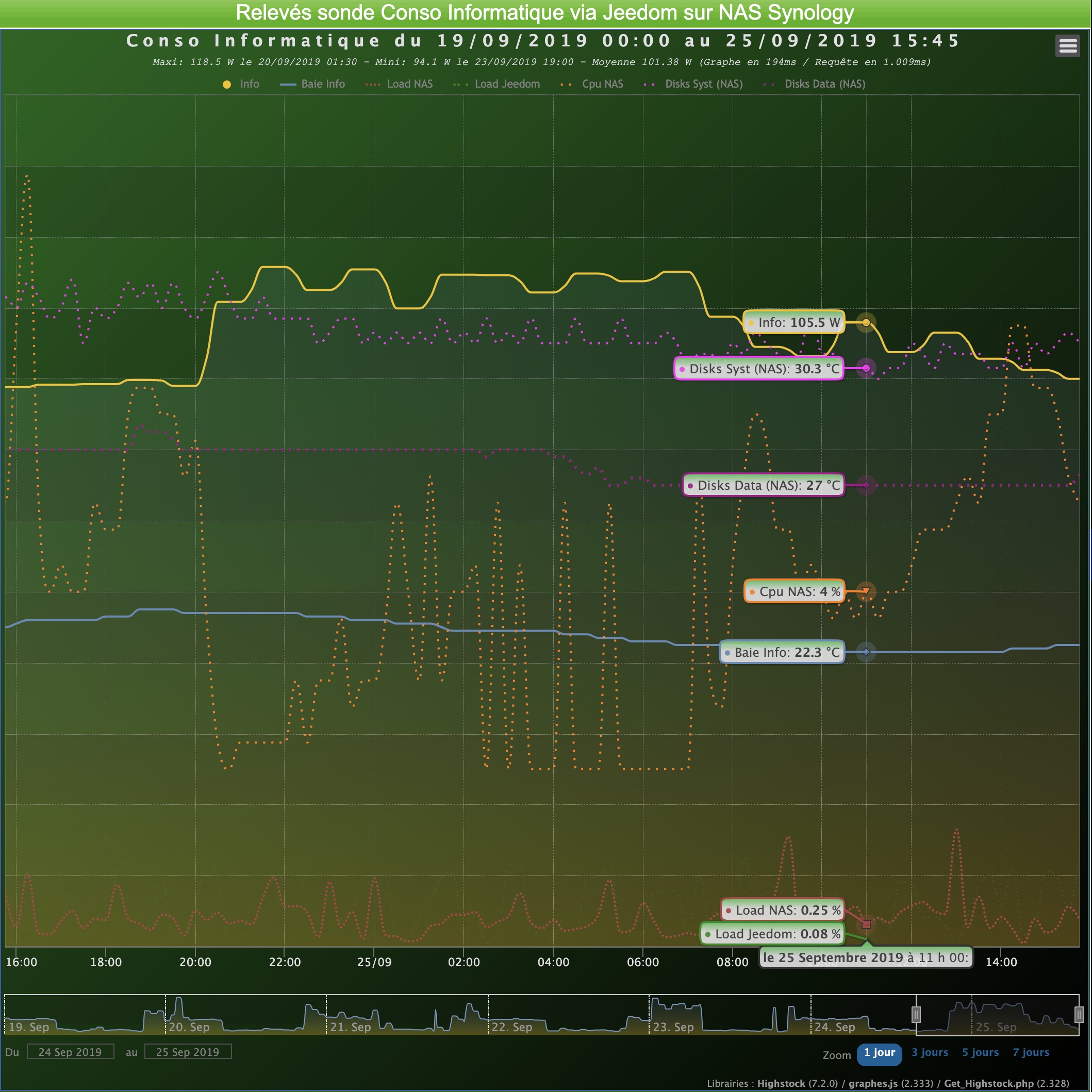The image size is (1092, 1092).
Task: Select the 5 jours zoom button
Action: click(x=980, y=1052)
